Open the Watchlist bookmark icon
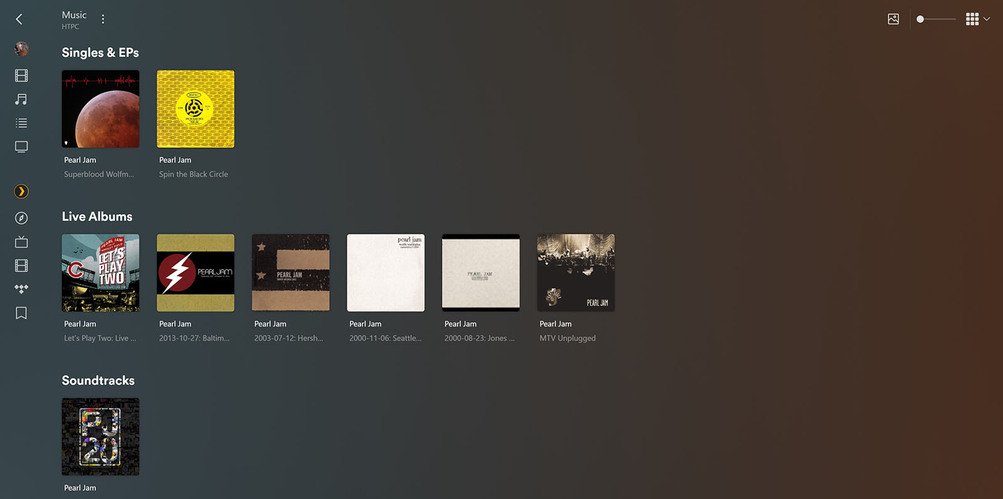The image size is (1003, 499). [21, 313]
